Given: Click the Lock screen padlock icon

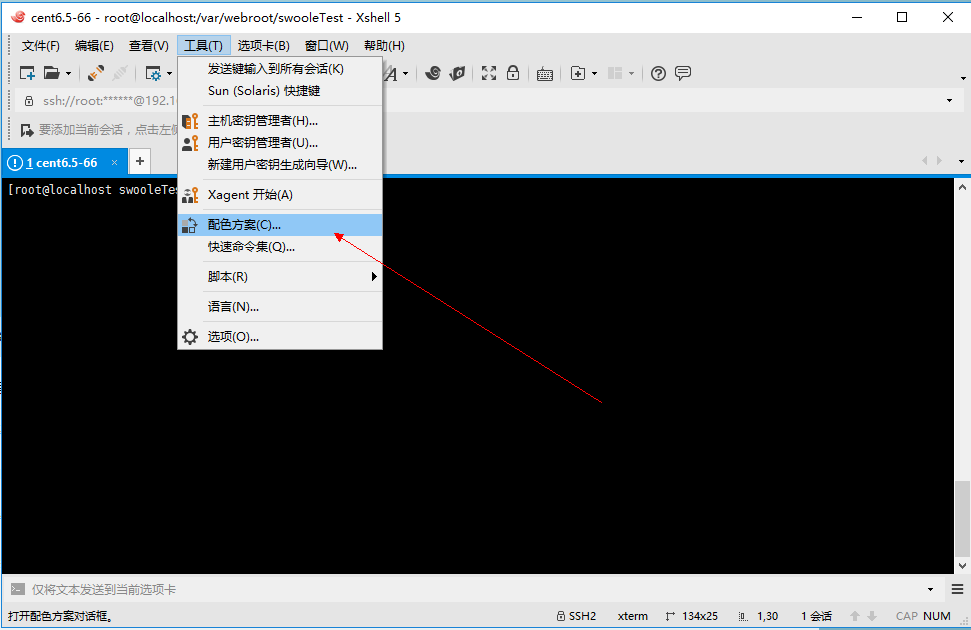Looking at the screenshot, I should coord(513,73).
